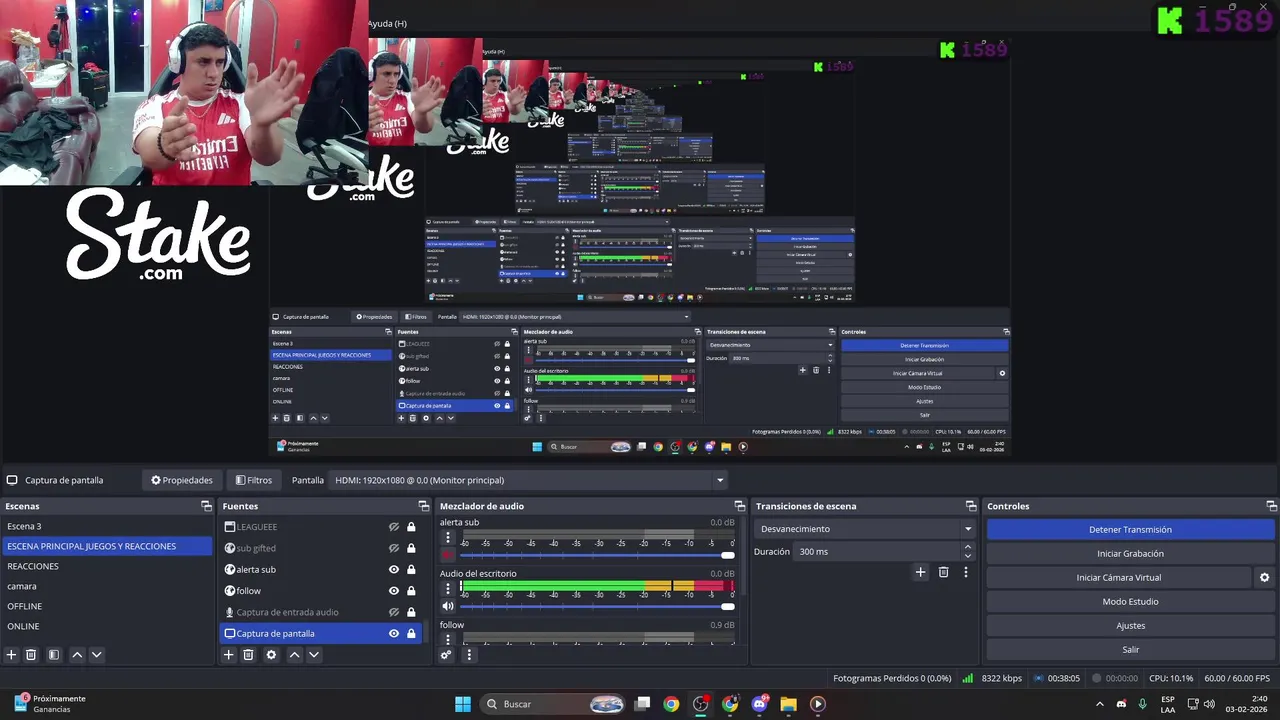This screenshot has width=1280, height=720.
Task: Move selected scene up
Action: 77,655
